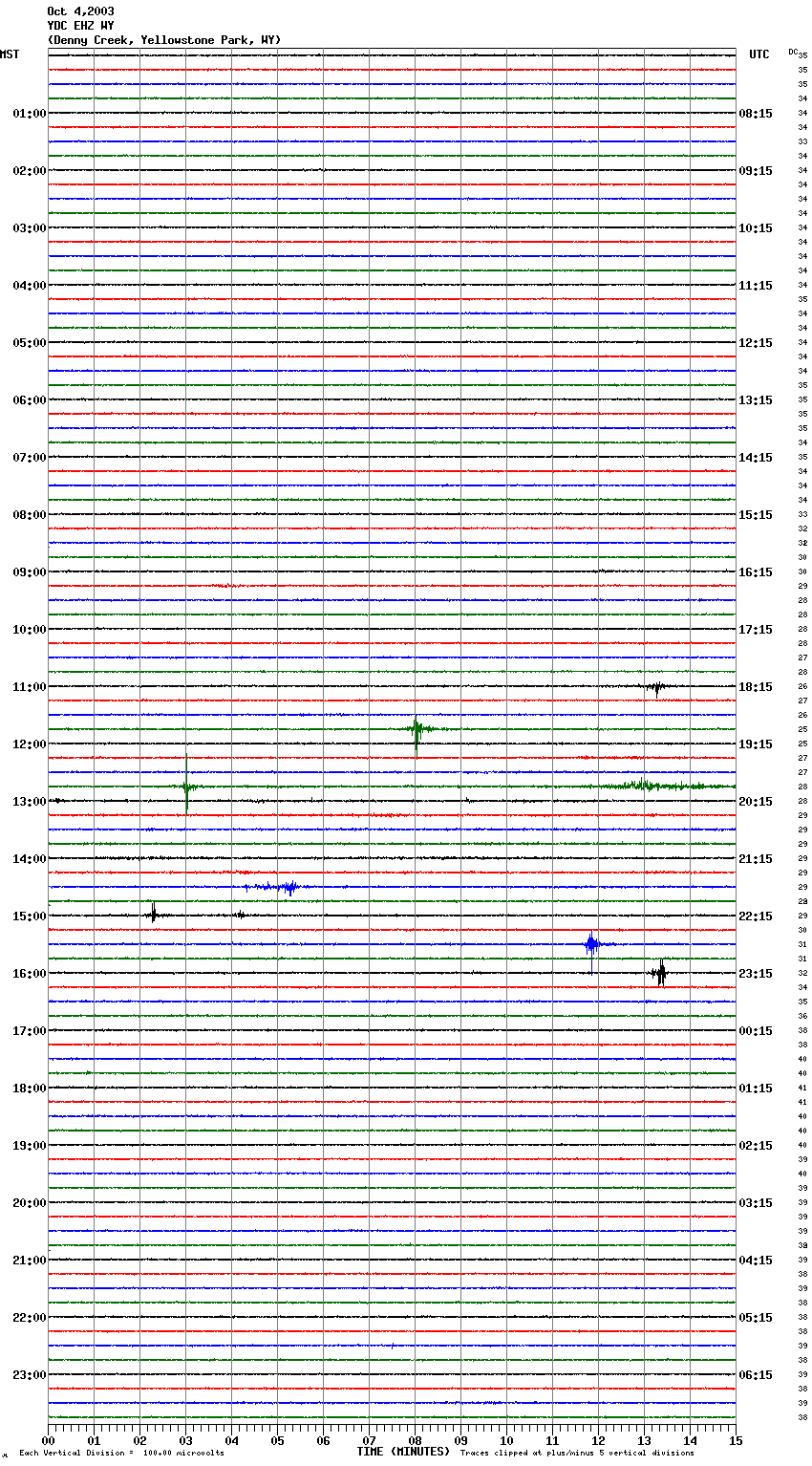Click the 'Traces clipped at plus/minus 5 vertical divisions' note
The image size is (812, 1466).
click(577, 1454)
